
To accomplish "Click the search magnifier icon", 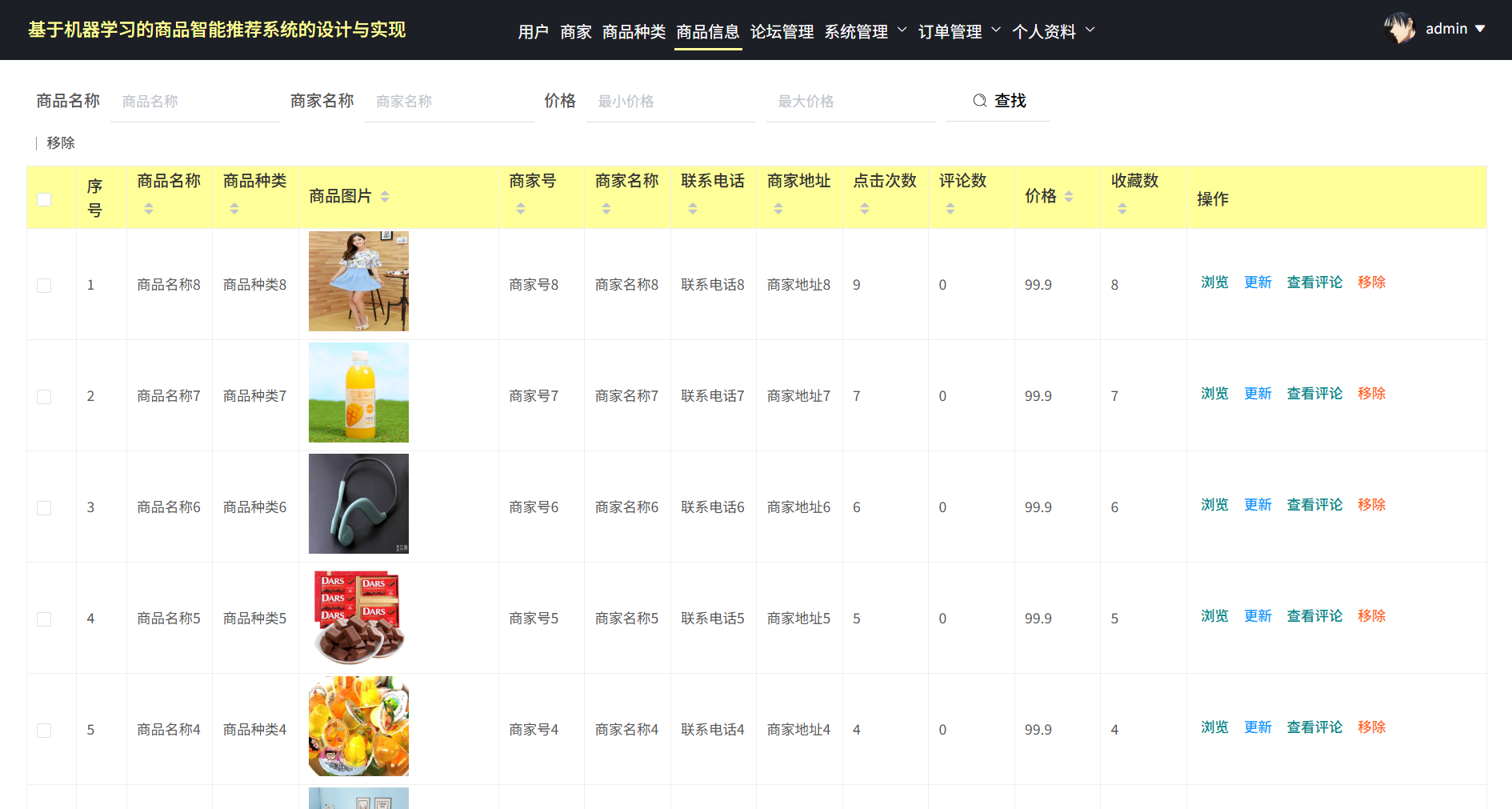I will tap(979, 101).
